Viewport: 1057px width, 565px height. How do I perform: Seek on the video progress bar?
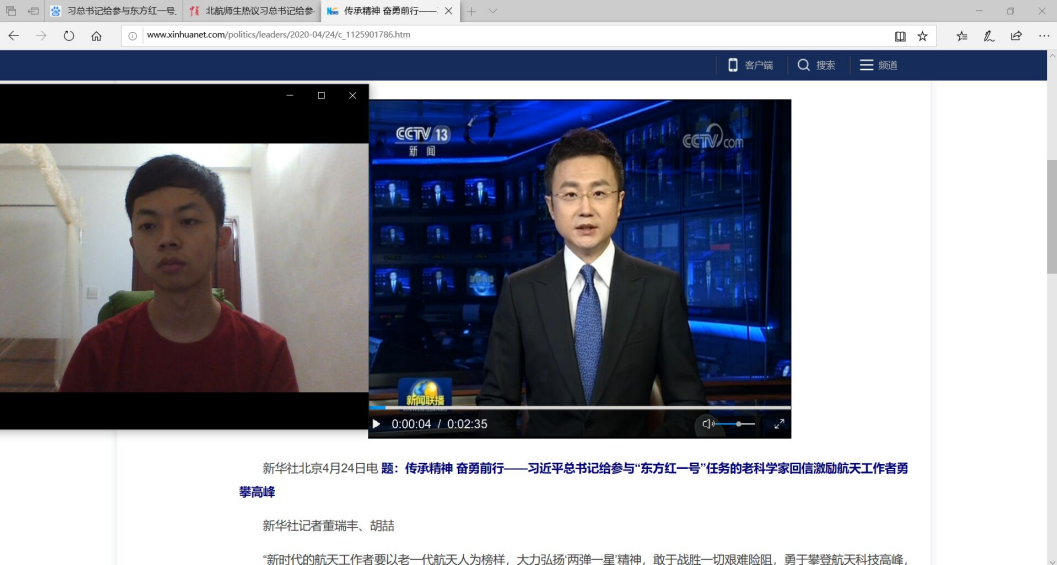pyautogui.click(x=580, y=409)
